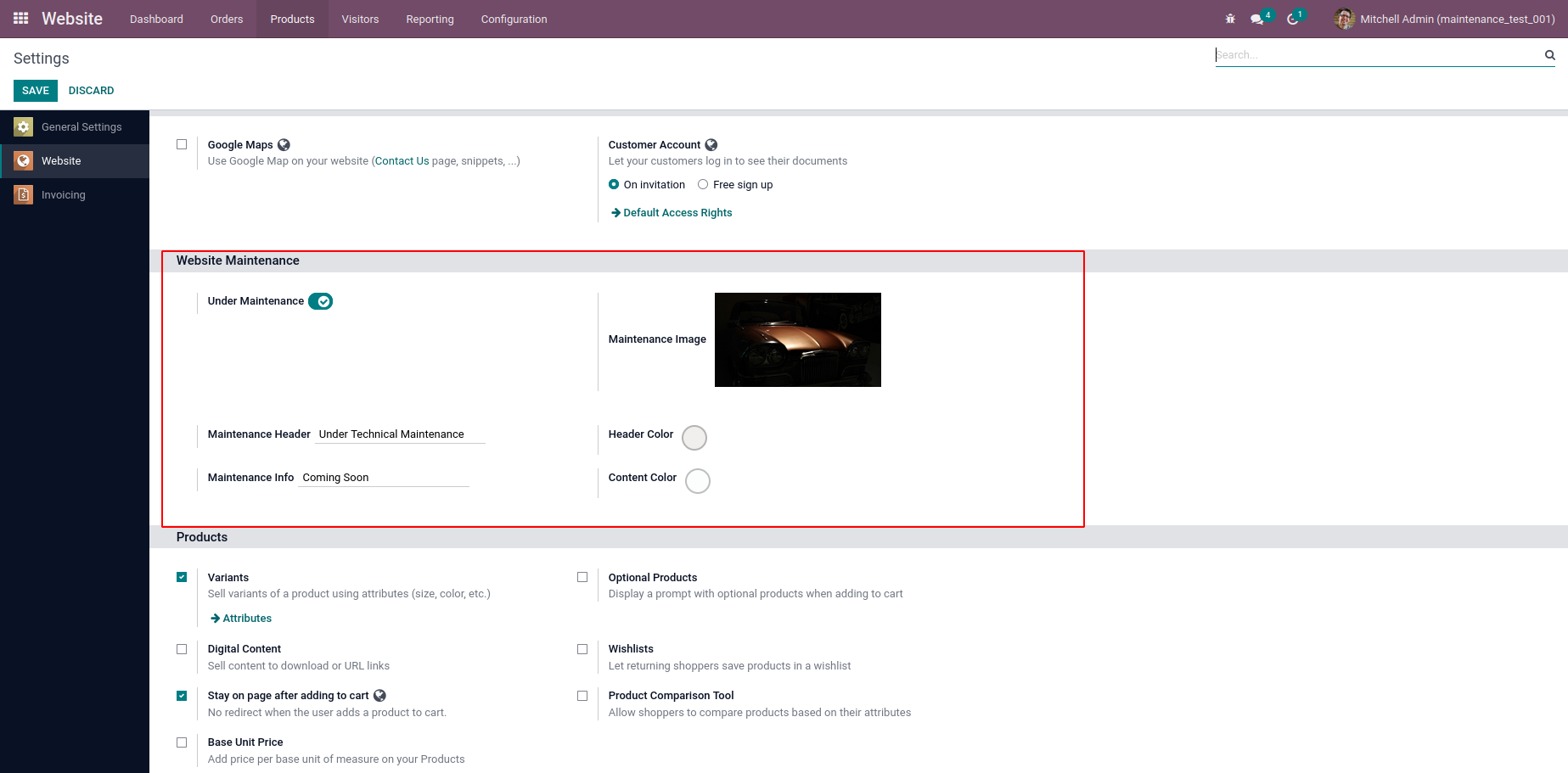Click Mitchell Admin avatar picture
1568x773 pixels.
(x=1344, y=19)
